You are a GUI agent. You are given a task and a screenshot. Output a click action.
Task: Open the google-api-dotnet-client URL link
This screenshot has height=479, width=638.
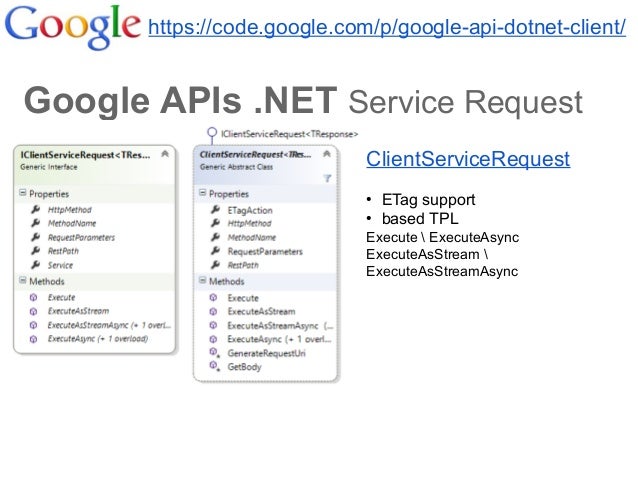tap(387, 27)
